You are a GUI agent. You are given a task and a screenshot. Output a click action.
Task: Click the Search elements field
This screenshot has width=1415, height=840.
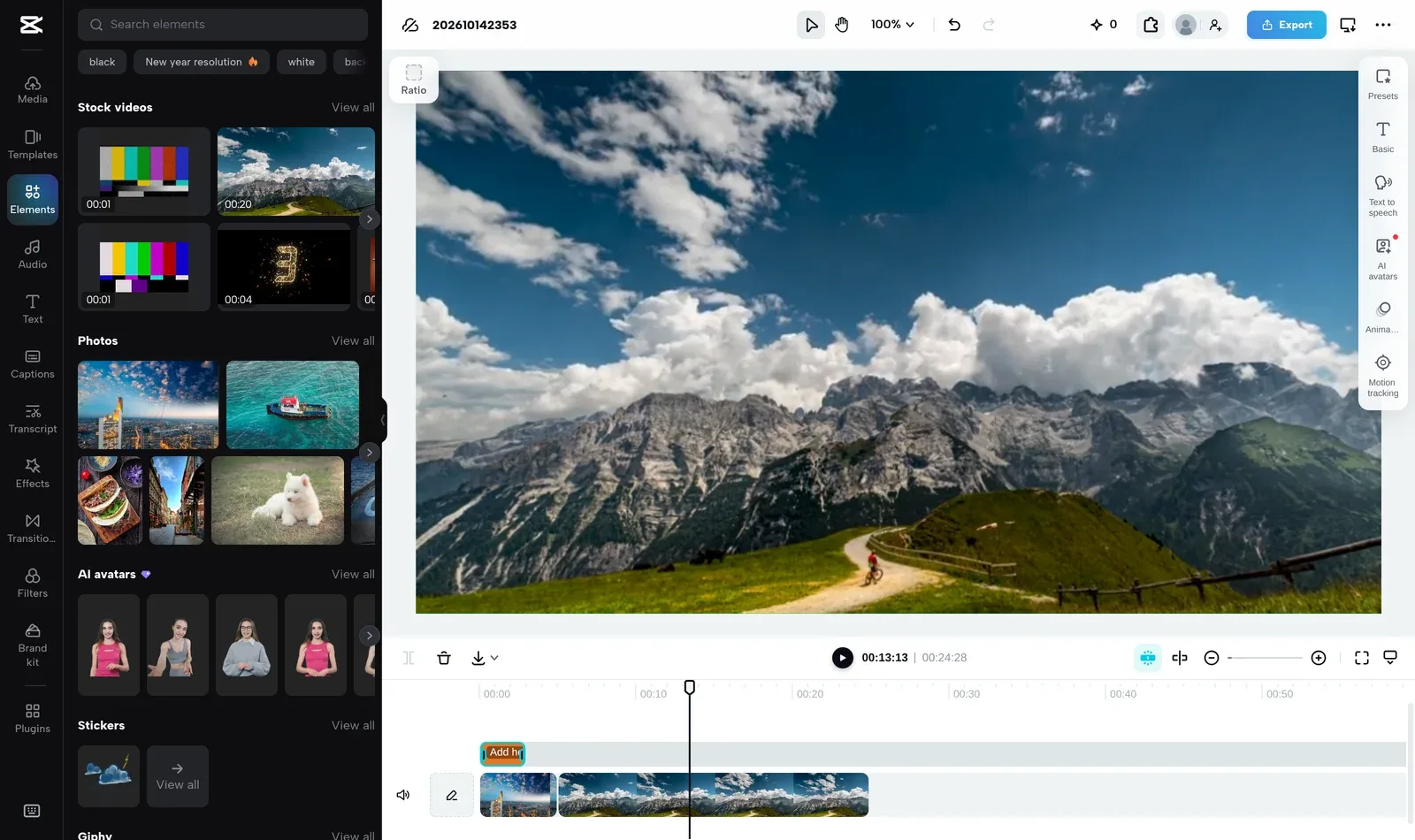[x=223, y=25]
